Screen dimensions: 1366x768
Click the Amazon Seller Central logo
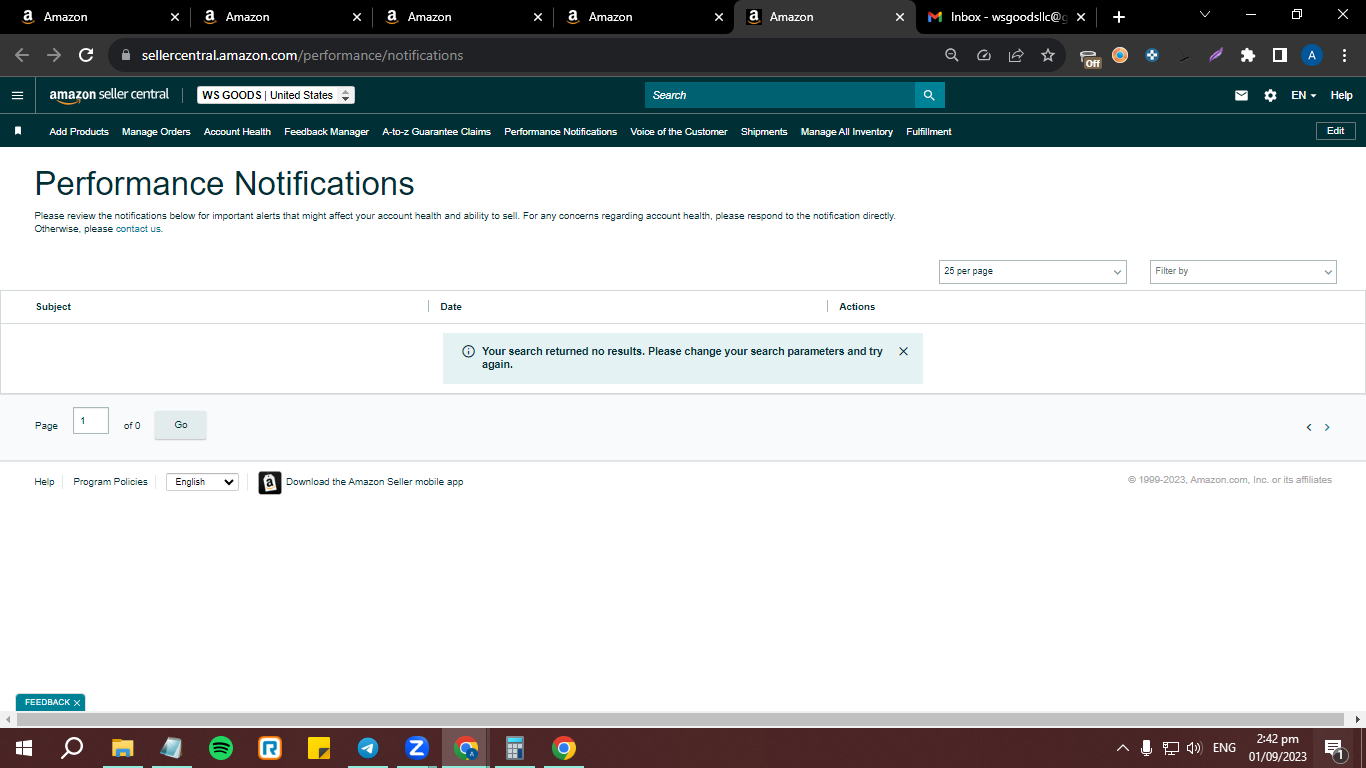pyautogui.click(x=109, y=95)
